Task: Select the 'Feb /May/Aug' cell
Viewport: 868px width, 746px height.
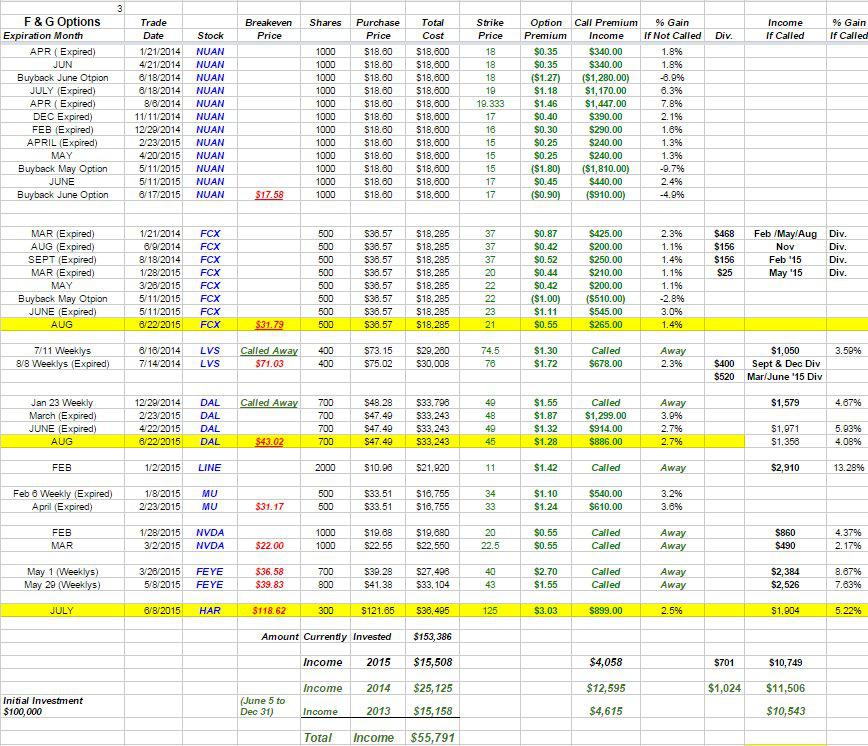Action: (785, 234)
